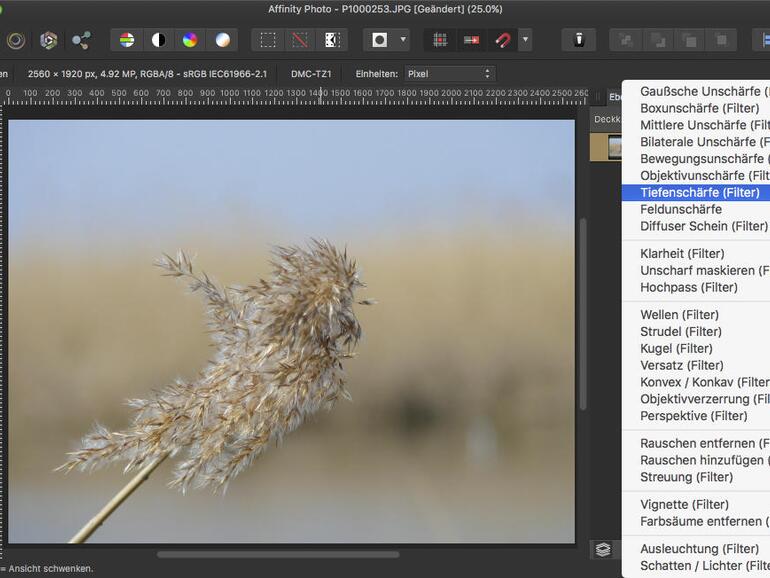This screenshot has height=578, width=770.
Task: Apply Auto White Balance icon
Action: tap(222, 40)
